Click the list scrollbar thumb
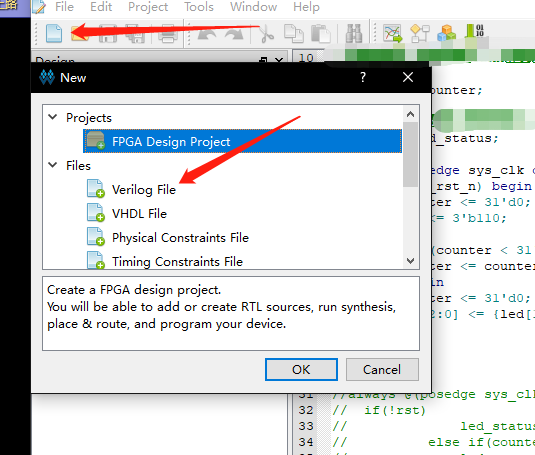The height and width of the screenshot is (455, 535). tap(410, 154)
